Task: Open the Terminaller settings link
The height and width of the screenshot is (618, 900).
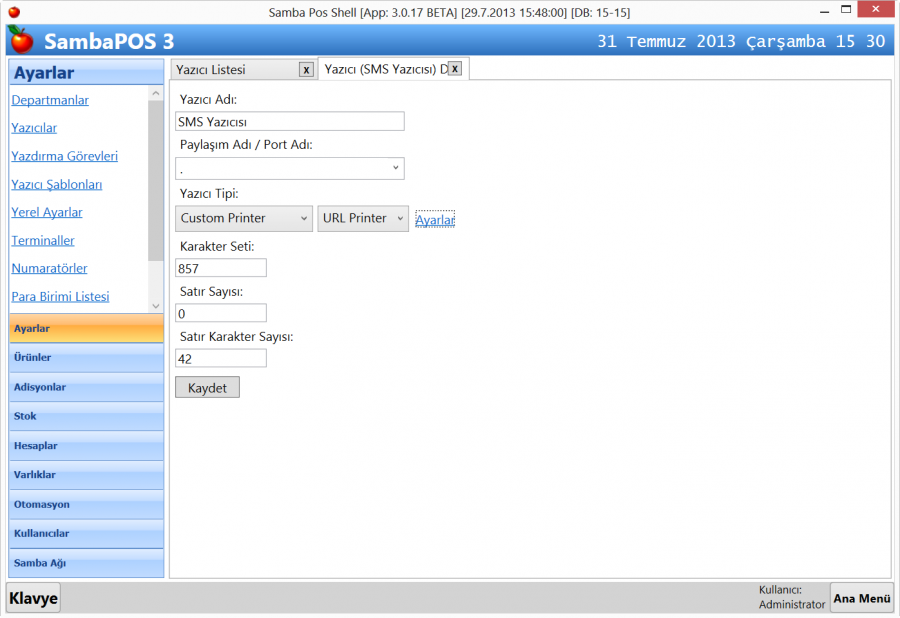Action: pos(43,240)
